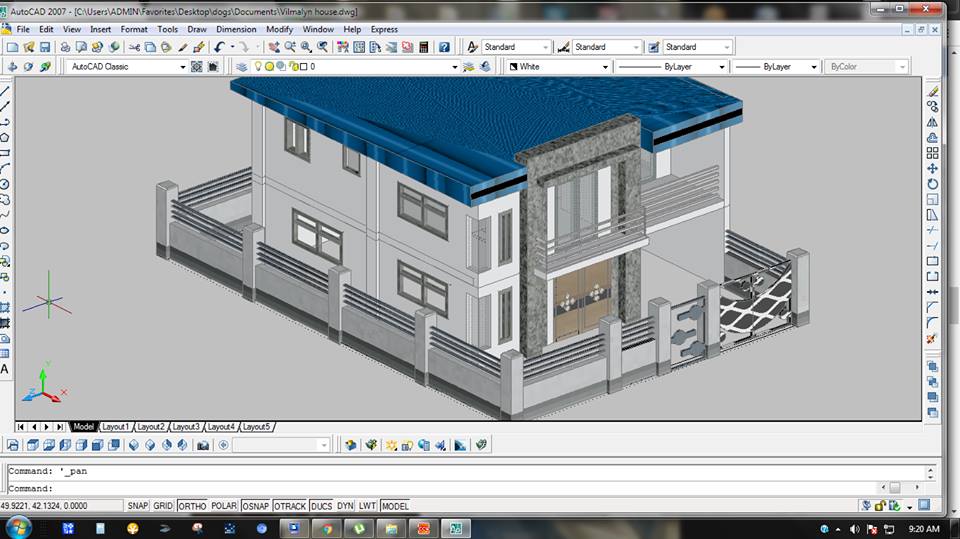Click the Save icon in the toolbar
The image size is (960, 539).
point(45,47)
